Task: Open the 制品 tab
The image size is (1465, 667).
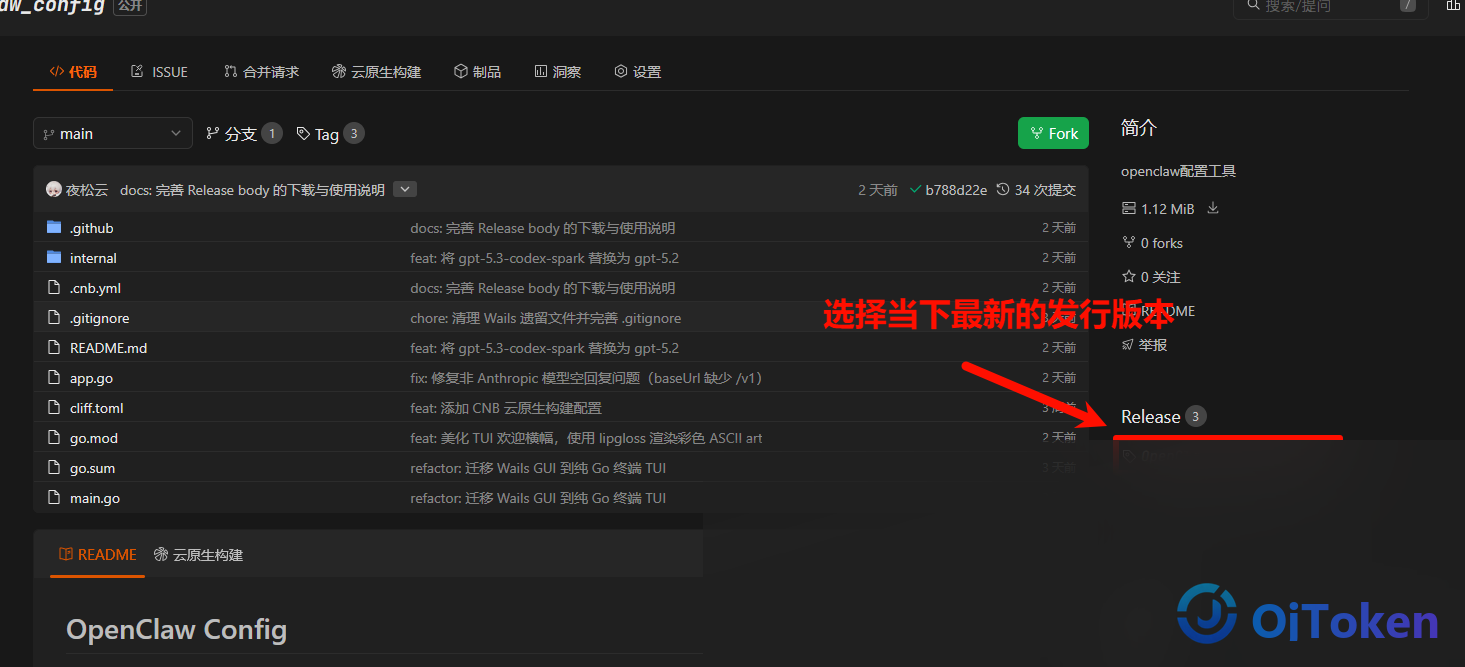Action: click(x=477, y=72)
